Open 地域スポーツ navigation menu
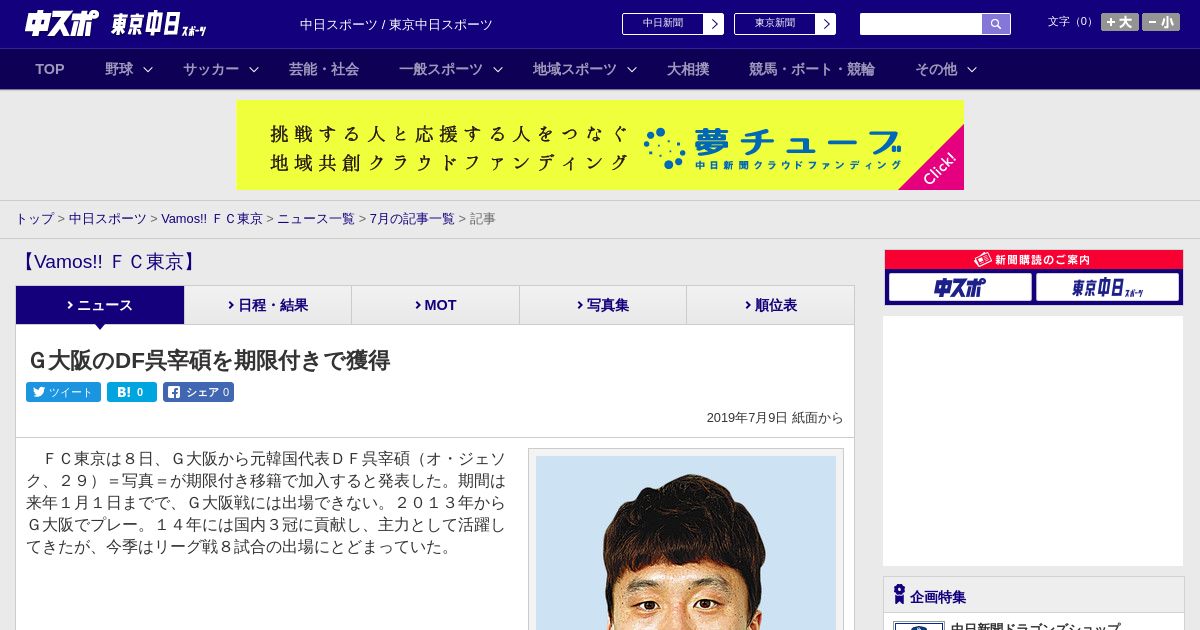 coord(575,69)
